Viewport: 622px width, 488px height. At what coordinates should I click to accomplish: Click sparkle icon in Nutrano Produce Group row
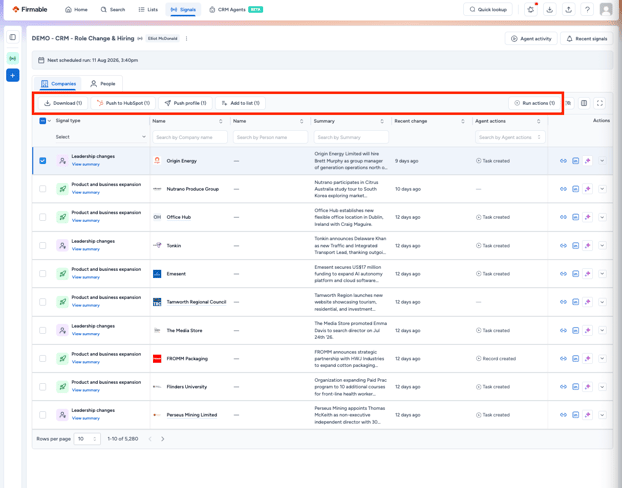pos(588,189)
